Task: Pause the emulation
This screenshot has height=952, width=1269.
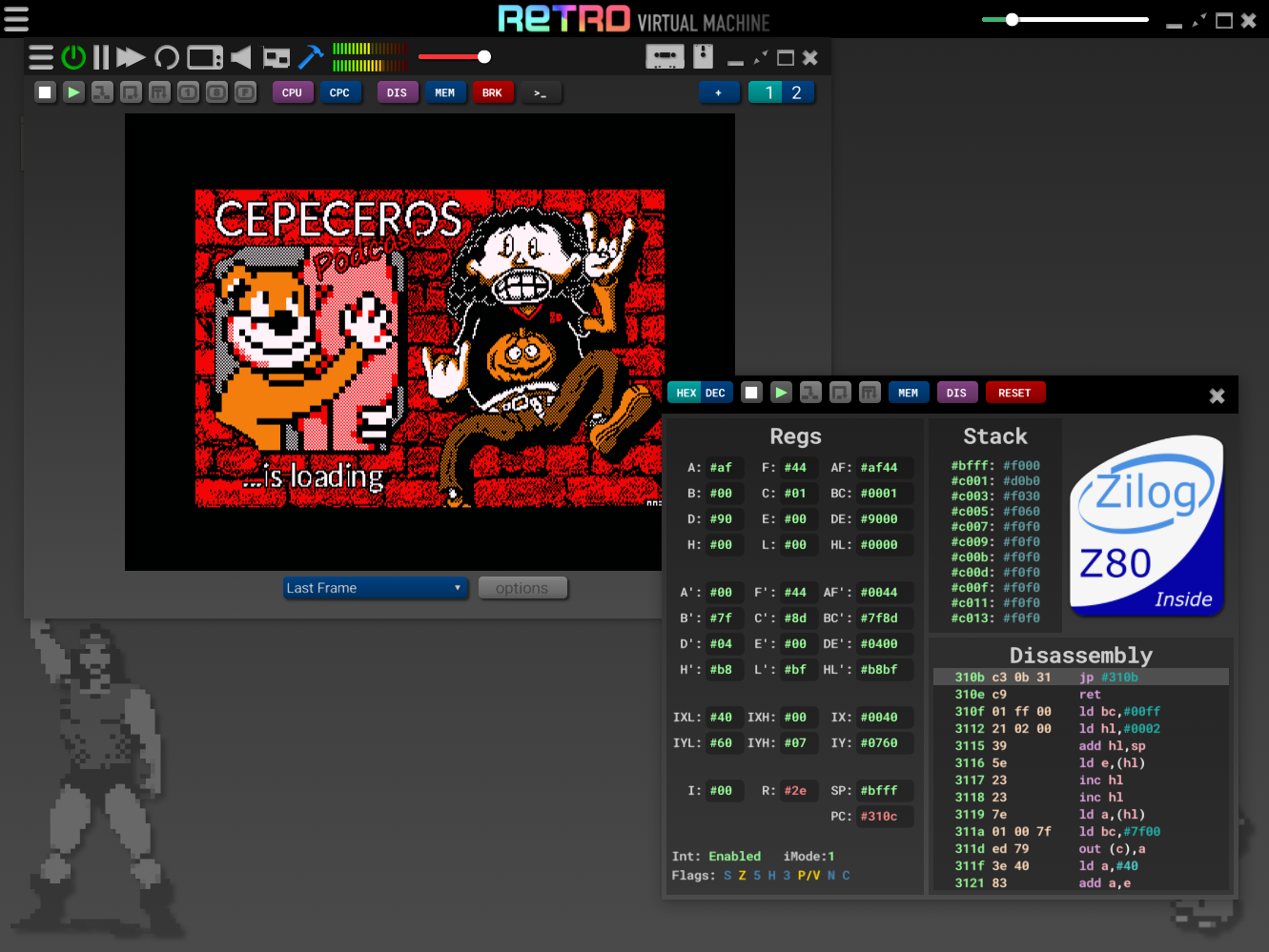Action: click(101, 57)
